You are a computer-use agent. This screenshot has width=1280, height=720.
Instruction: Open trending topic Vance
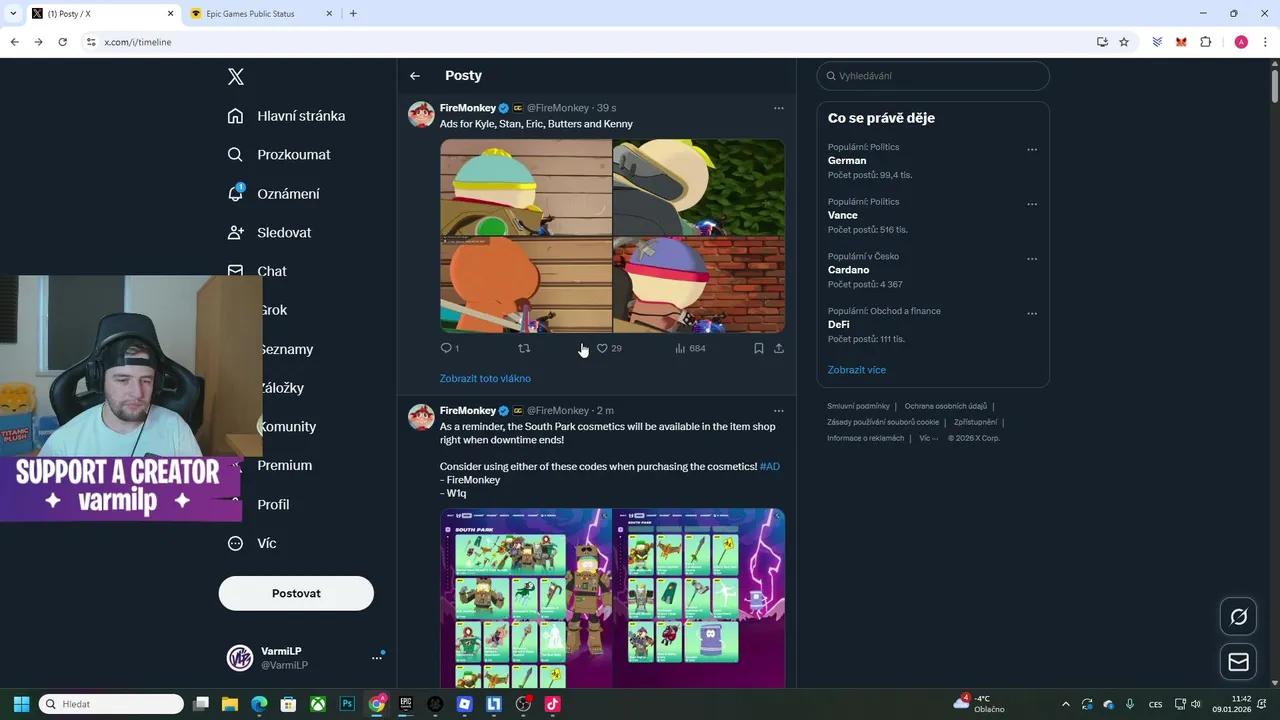(x=843, y=215)
